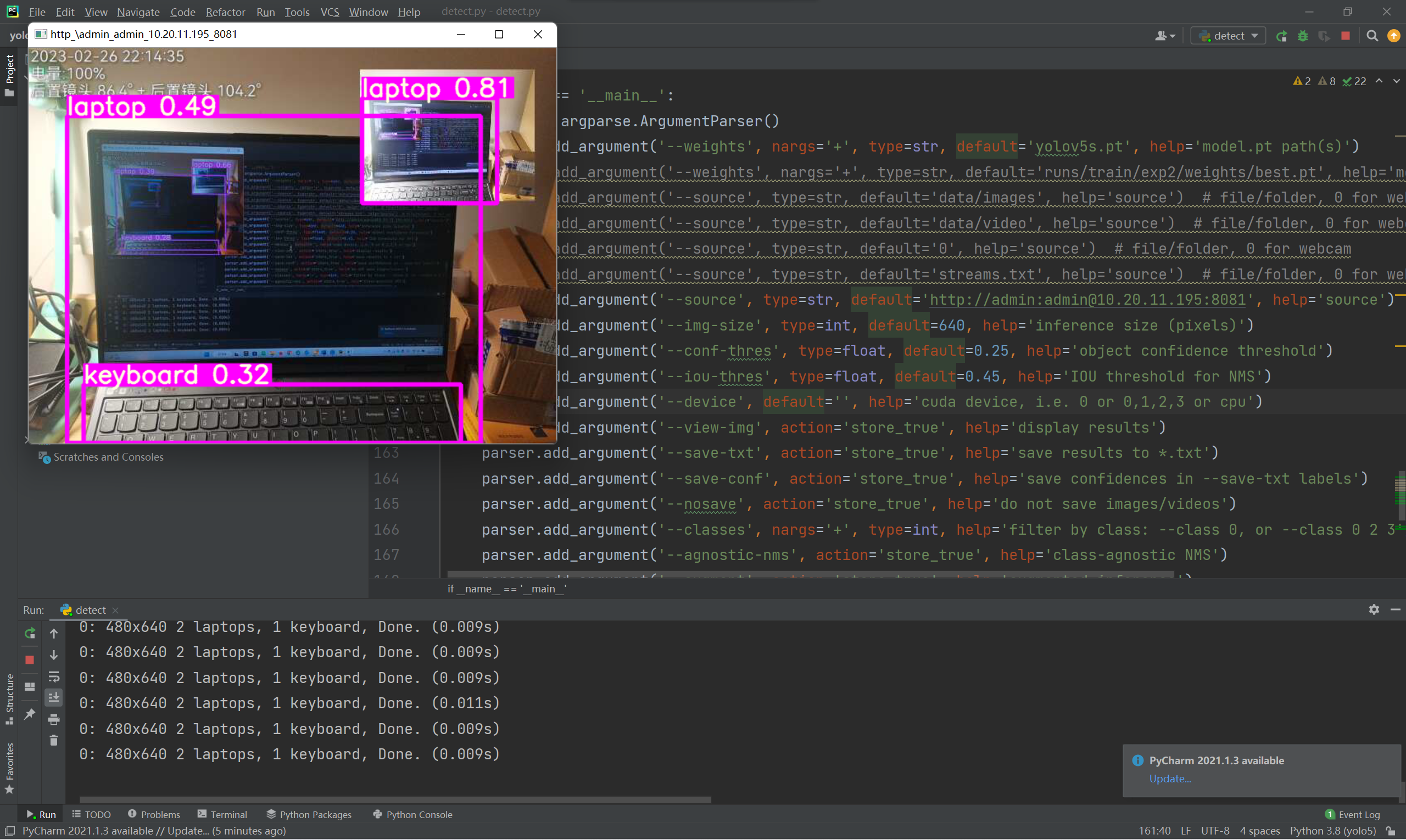The image size is (1406, 840).
Task: Click the Debug bug icon in toolbar
Action: [1302, 36]
